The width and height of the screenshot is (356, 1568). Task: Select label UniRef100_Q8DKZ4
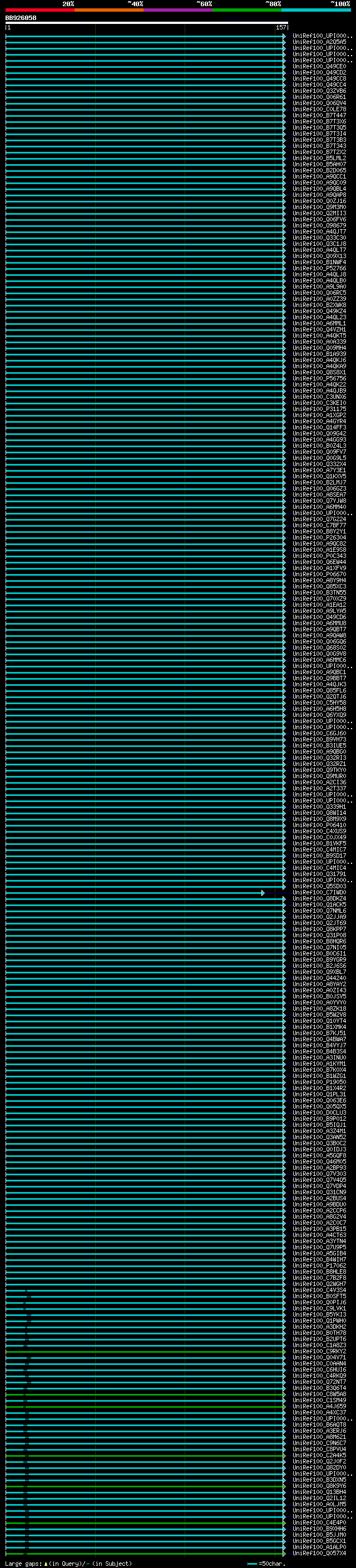[319, 898]
